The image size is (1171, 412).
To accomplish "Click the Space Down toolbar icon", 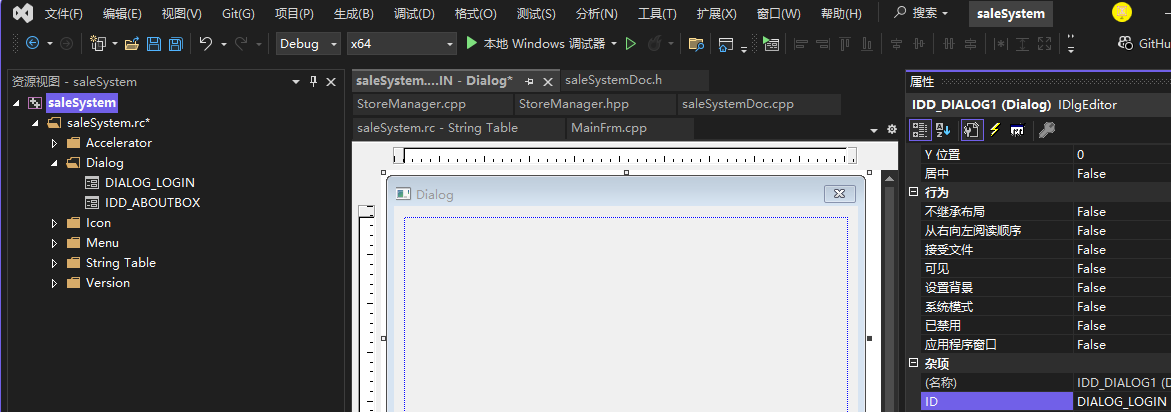I will (x=970, y=44).
